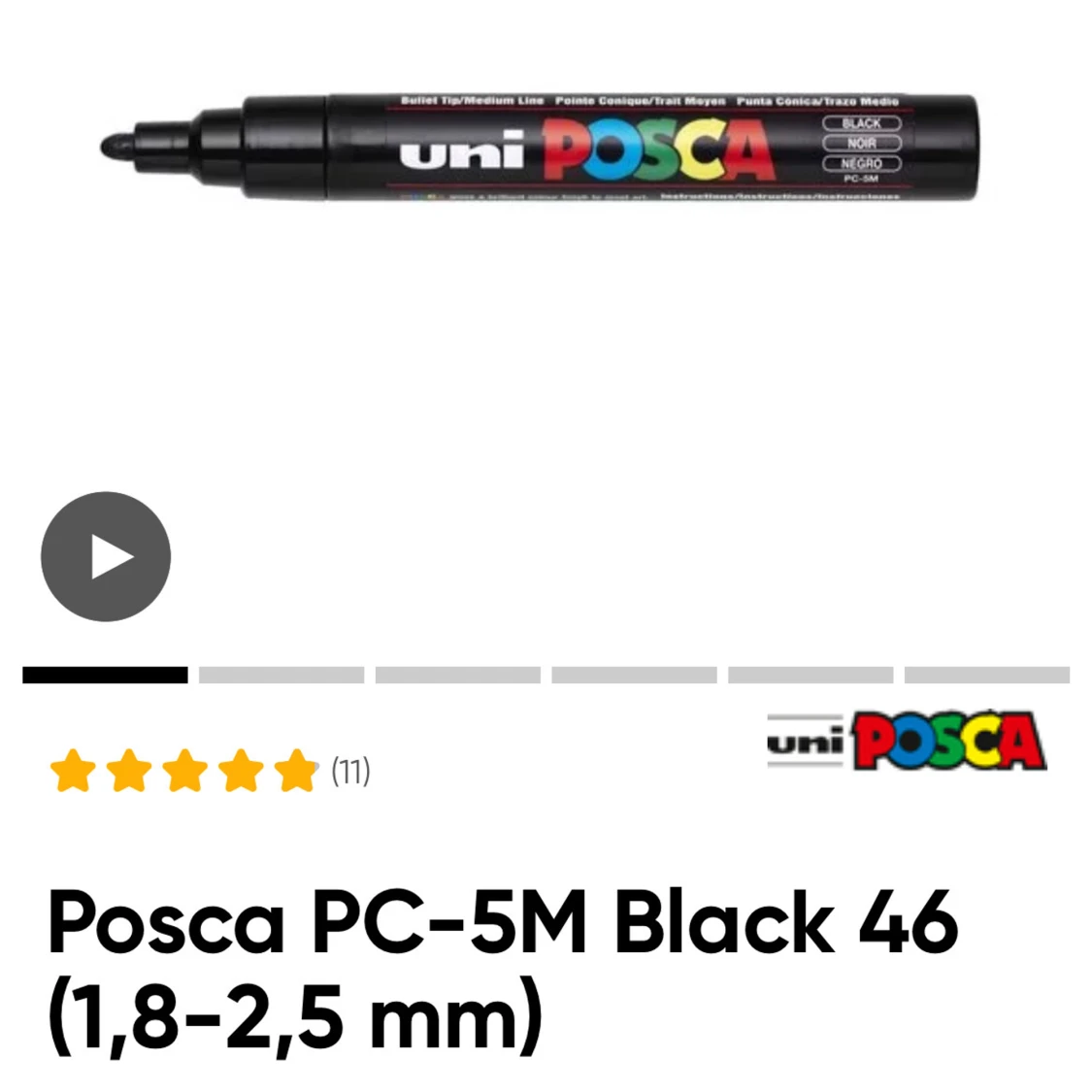Jump to the fourth gallery slide indicator
1092x1092 pixels.
[635, 675]
